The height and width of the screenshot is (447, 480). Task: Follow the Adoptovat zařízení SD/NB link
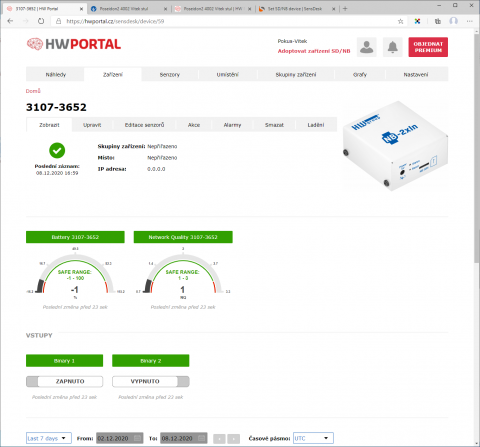coord(314,51)
